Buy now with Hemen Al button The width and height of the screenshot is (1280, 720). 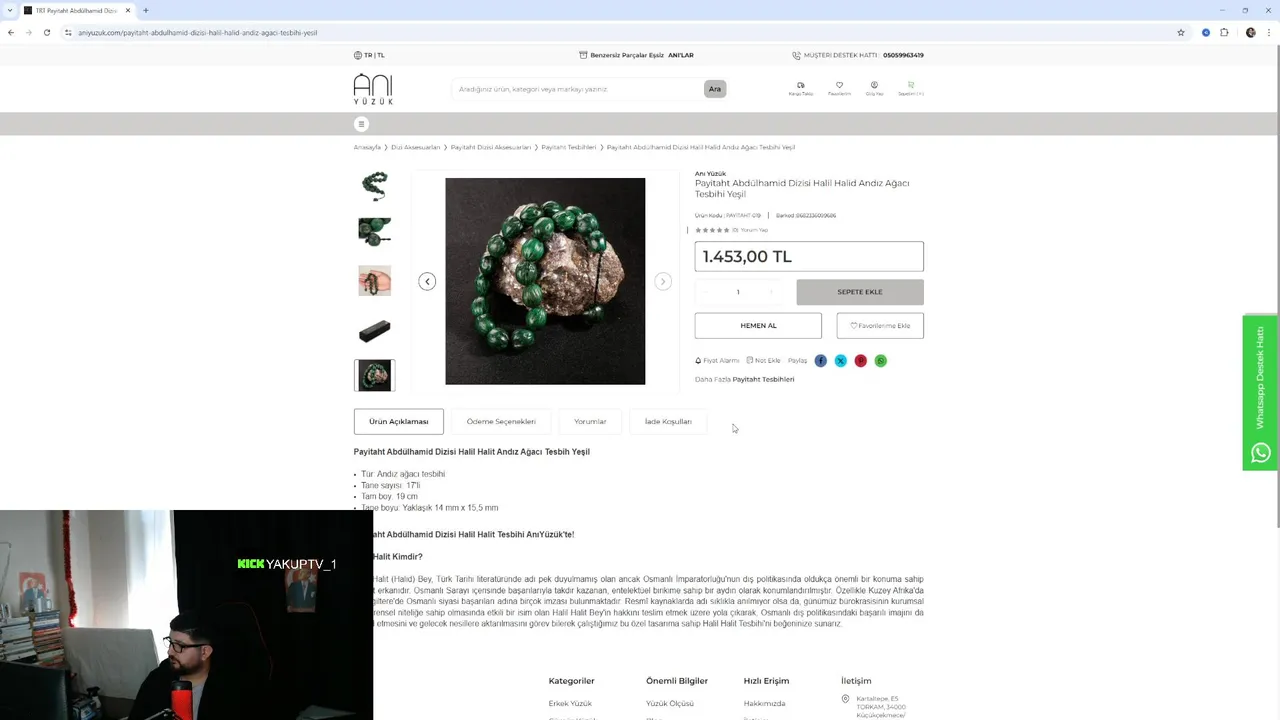[x=758, y=326]
